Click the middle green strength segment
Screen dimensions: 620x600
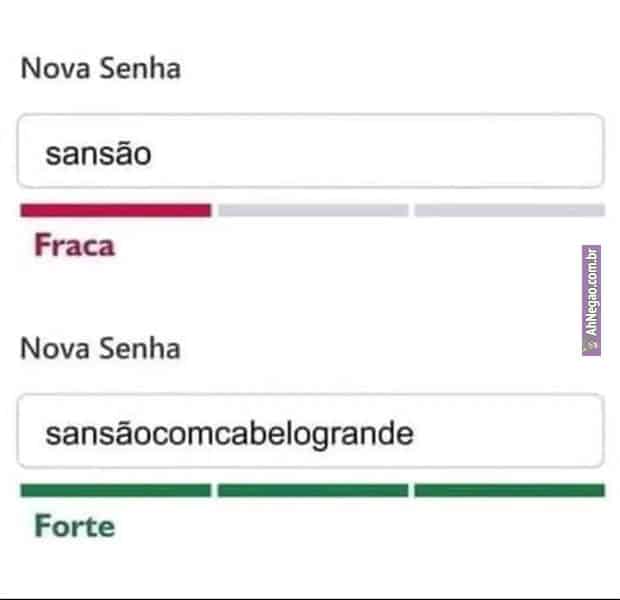pyautogui.click(x=313, y=490)
